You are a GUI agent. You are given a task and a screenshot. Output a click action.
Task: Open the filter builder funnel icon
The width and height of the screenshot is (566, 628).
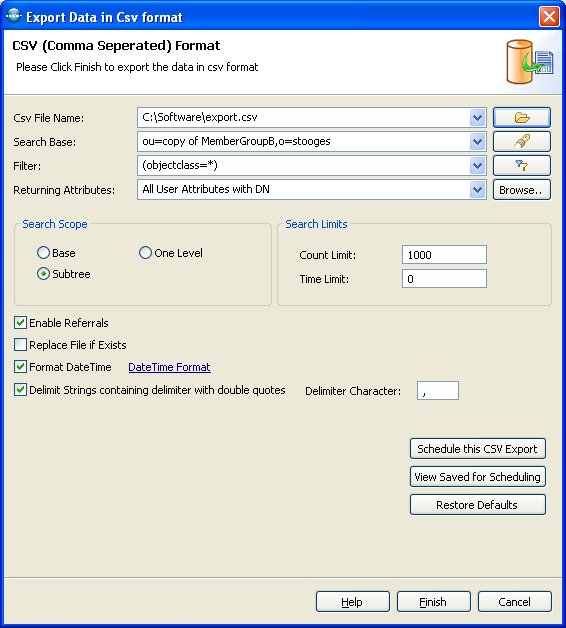(522, 165)
